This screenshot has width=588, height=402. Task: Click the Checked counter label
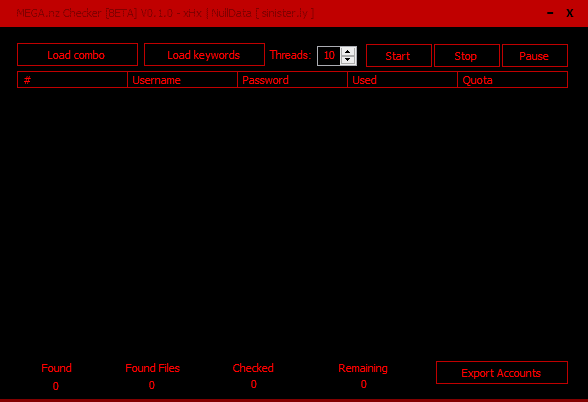[253, 368]
